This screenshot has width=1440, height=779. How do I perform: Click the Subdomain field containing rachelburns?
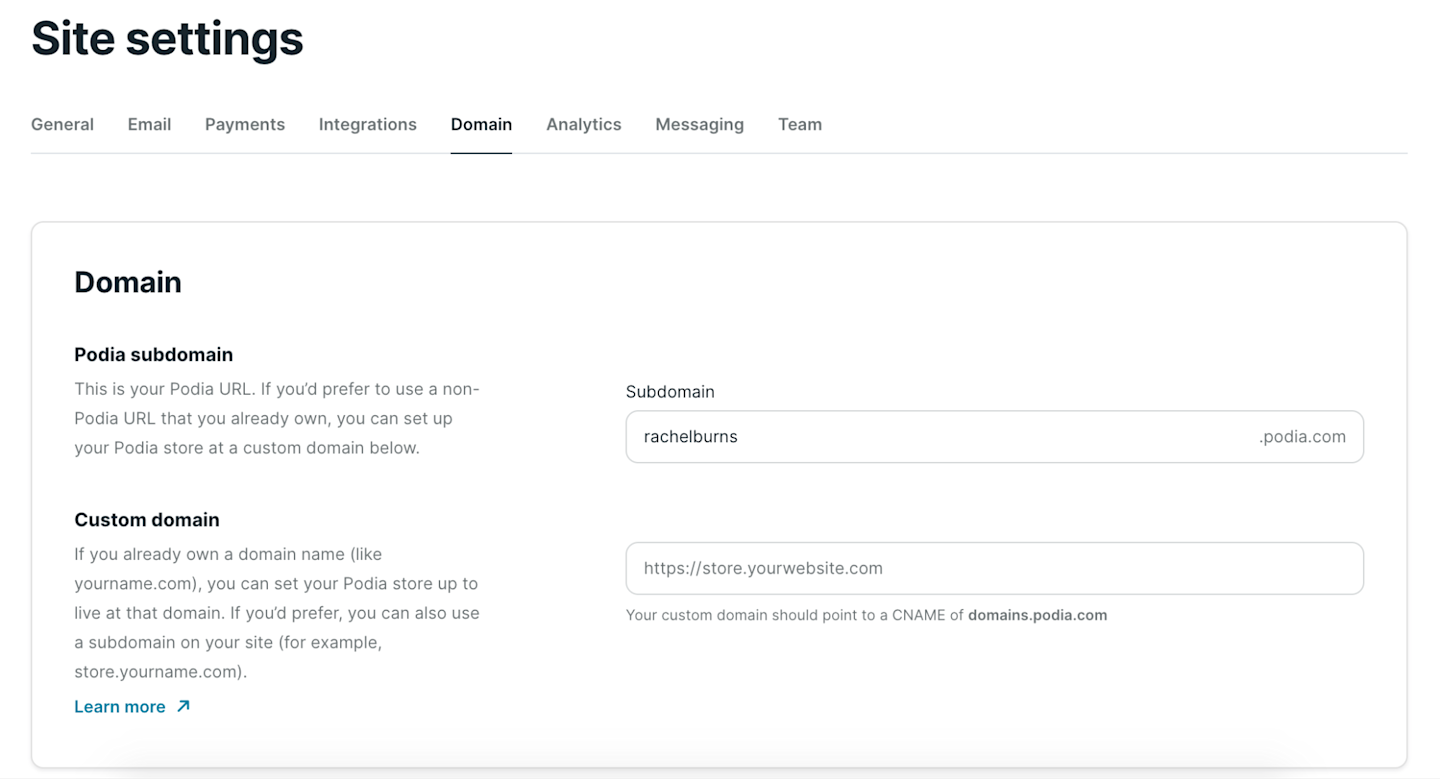point(995,437)
